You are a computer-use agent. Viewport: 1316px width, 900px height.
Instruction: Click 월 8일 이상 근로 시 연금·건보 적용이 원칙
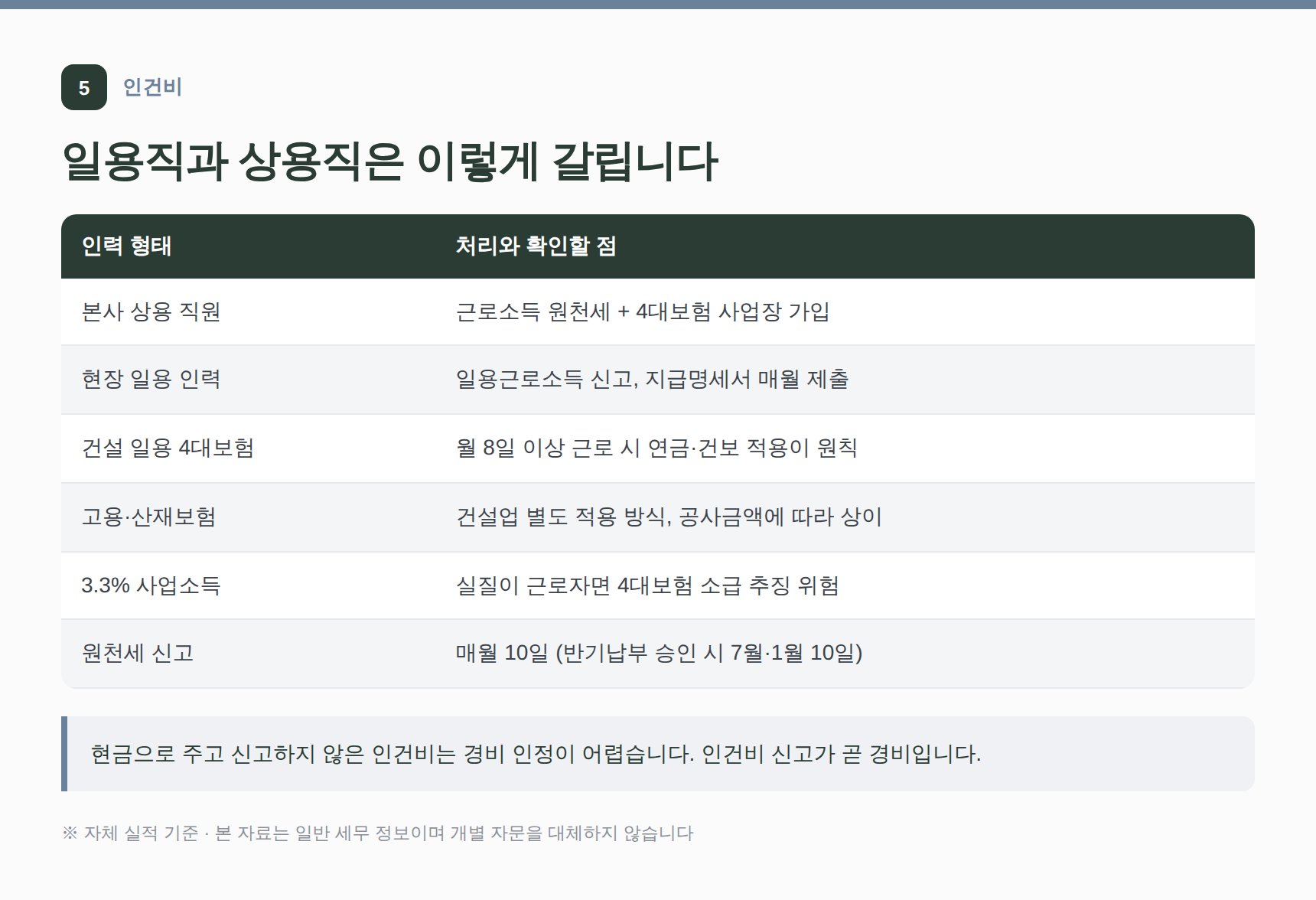pos(656,448)
